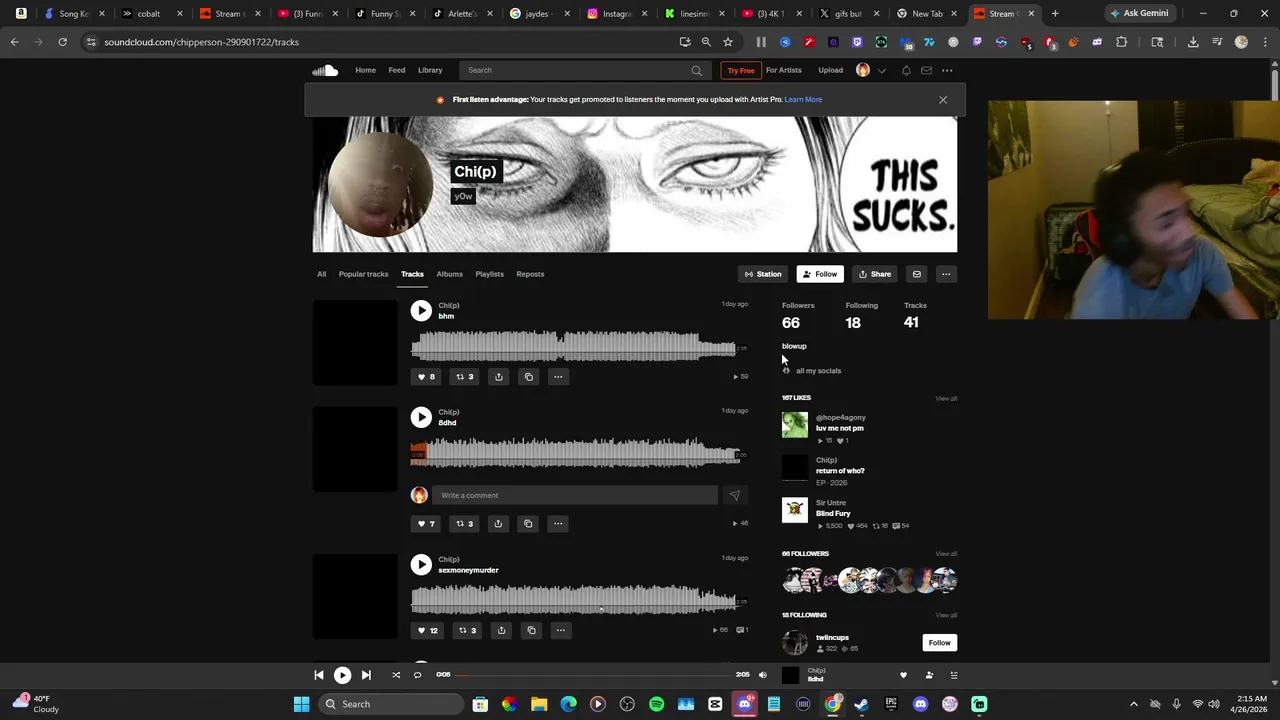Toggle repeat in the player
Viewport: 1280px width, 720px height.
417,675
